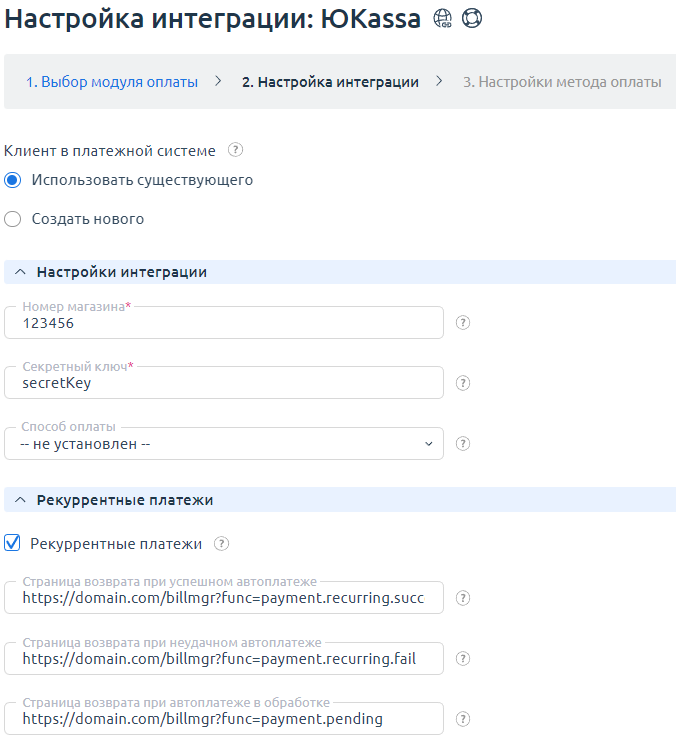Click the Секретный ключ input field
The height and width of the screenshot is (739, 676).
coord(224,383)
